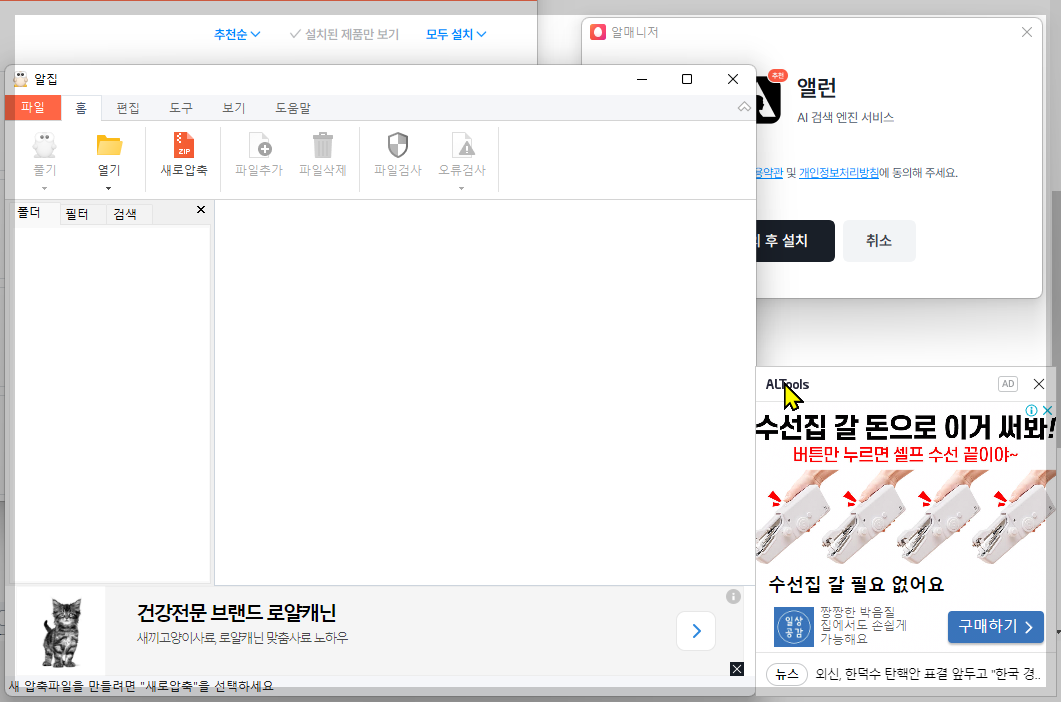Expand the 풀기 dropdown arrow

coord(45,189)
